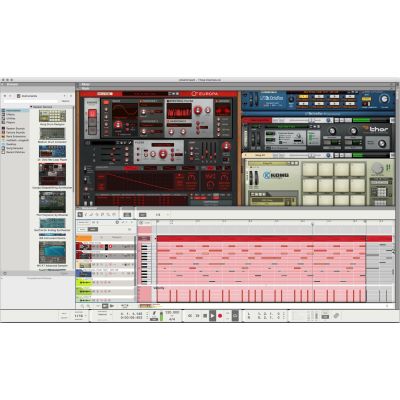Select Effects in Browser locations list
This screenshot has width=400, height=400.
(x=11, y=114)
